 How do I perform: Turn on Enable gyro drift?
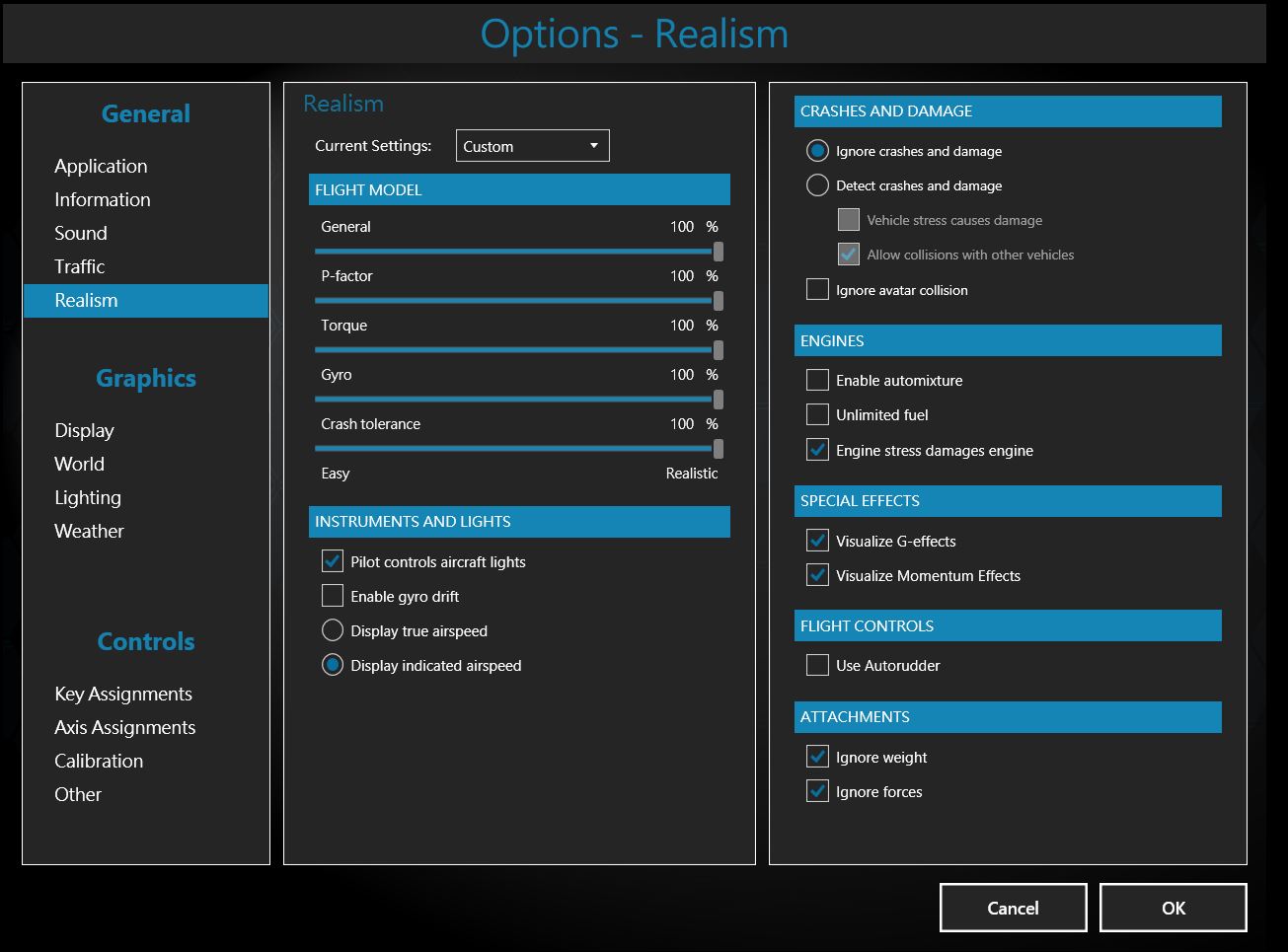coord(333,596)
